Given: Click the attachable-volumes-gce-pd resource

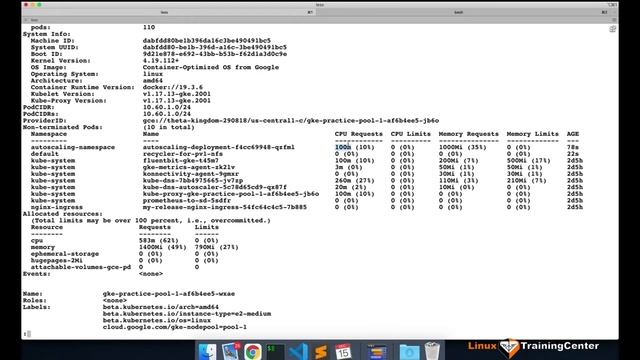Looking at the screenshot, I should (x=81, y=267).
